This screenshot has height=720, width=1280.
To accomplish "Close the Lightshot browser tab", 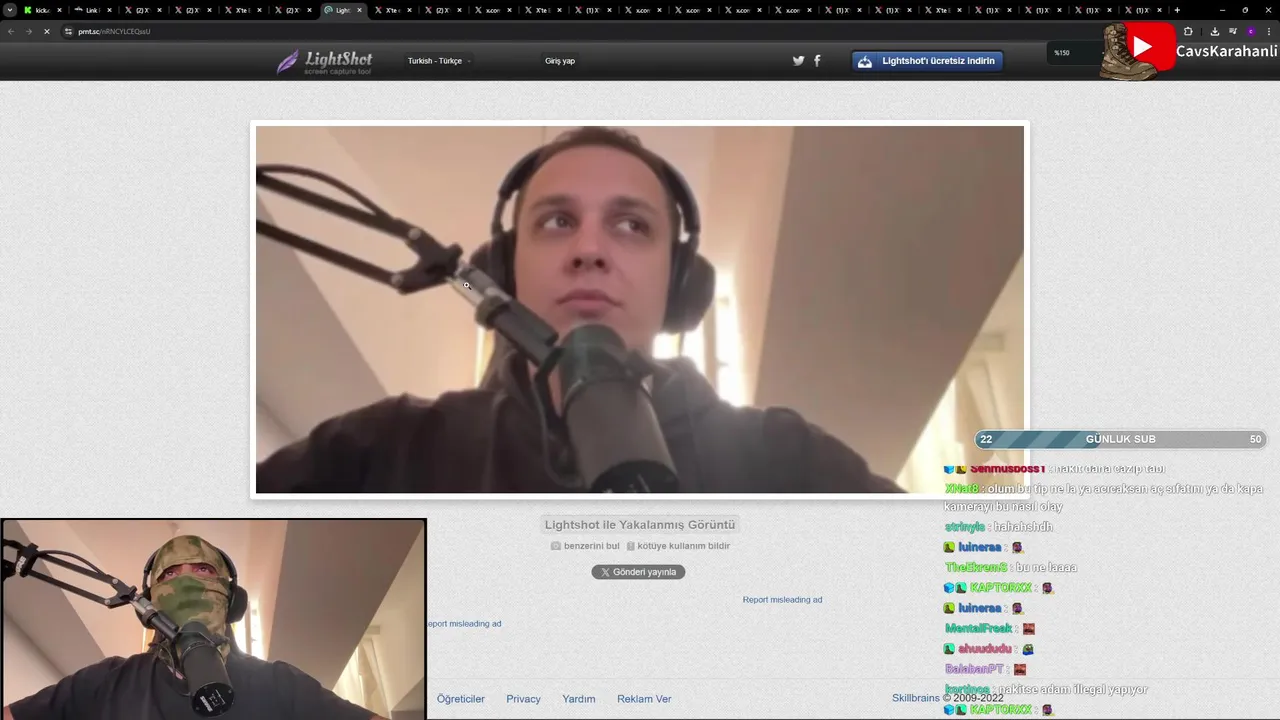I will pyautogui.click(x=360, y=10).
